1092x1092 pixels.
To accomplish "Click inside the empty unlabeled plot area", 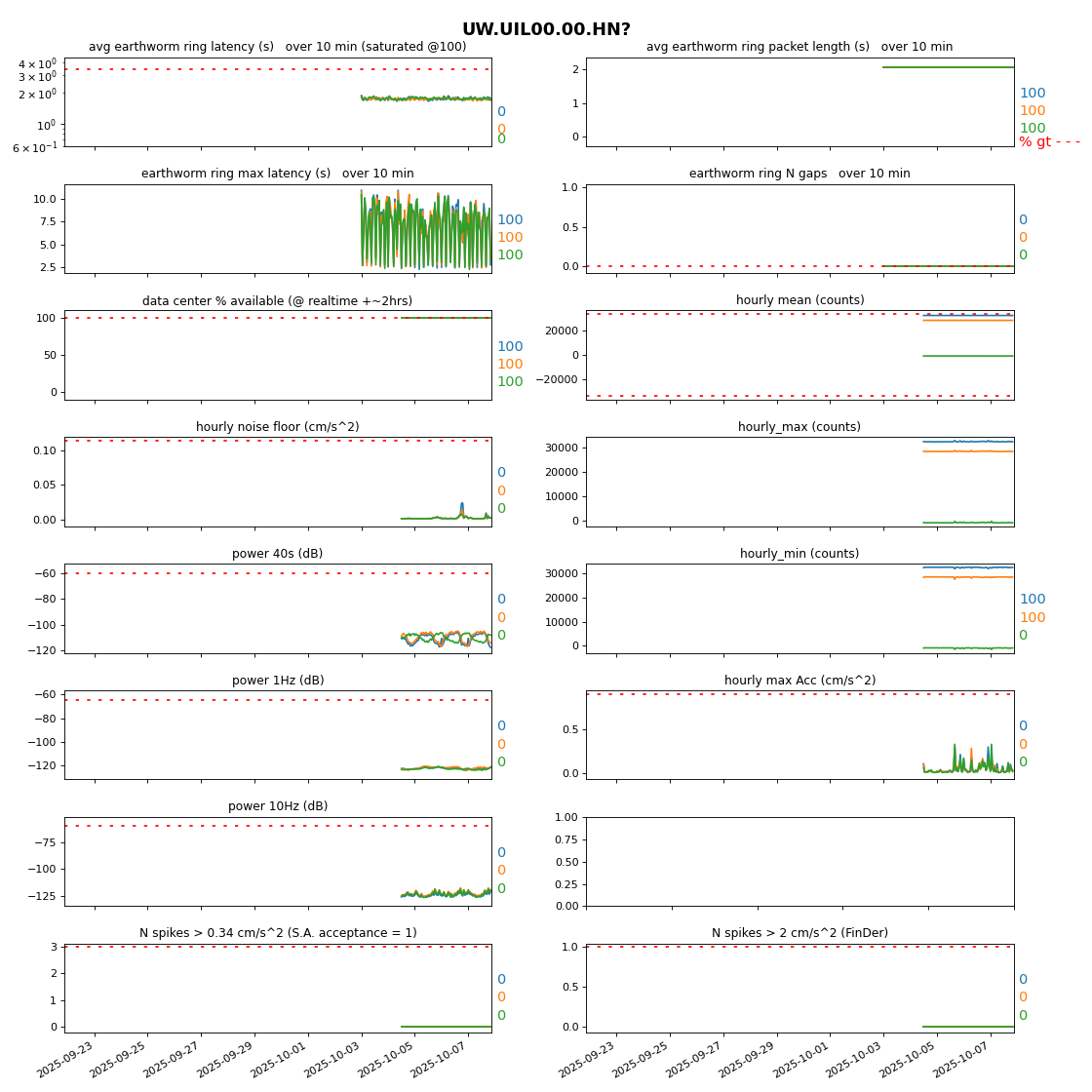I will tap(799, 862).
